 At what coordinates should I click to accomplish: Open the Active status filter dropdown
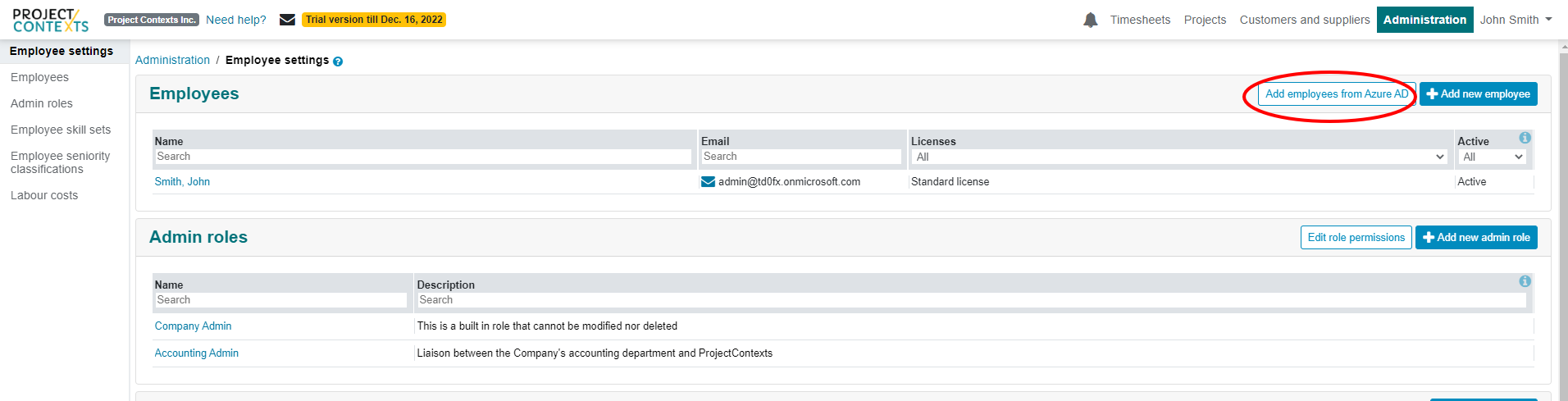(1492, 157)
